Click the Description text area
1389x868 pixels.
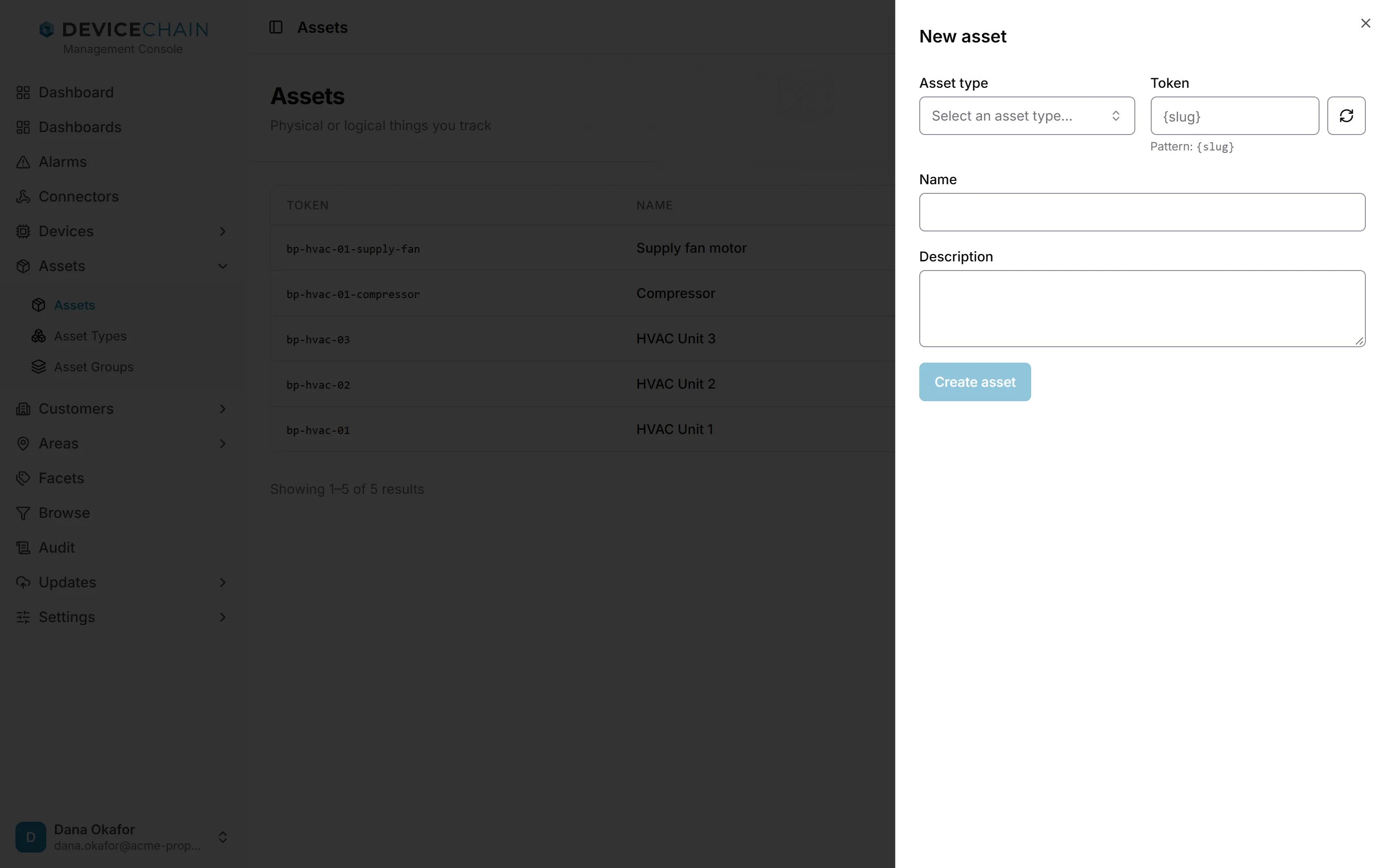tap(1142, 309)
